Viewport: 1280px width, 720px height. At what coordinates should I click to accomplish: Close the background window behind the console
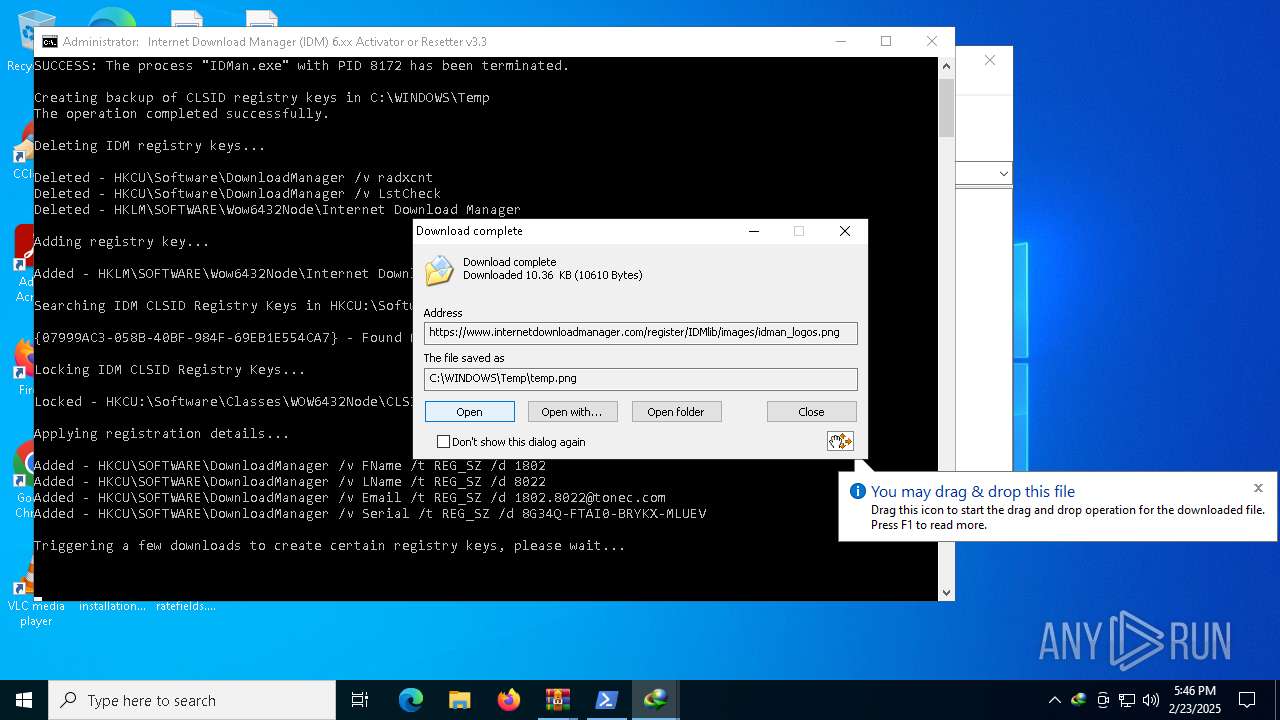[989, 60]
